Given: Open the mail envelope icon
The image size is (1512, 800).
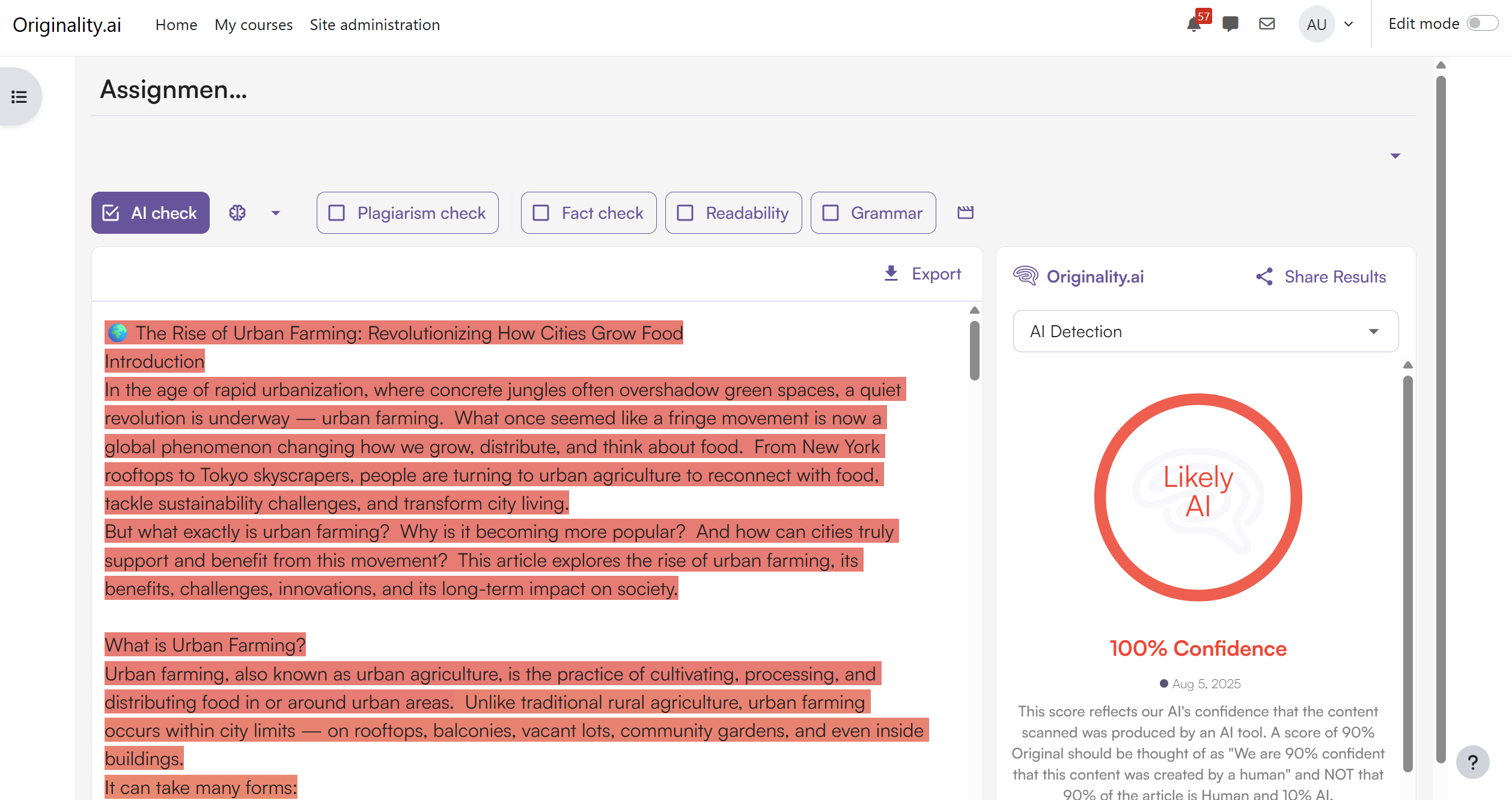Looking at the screenshot, I should point(1267,24).
